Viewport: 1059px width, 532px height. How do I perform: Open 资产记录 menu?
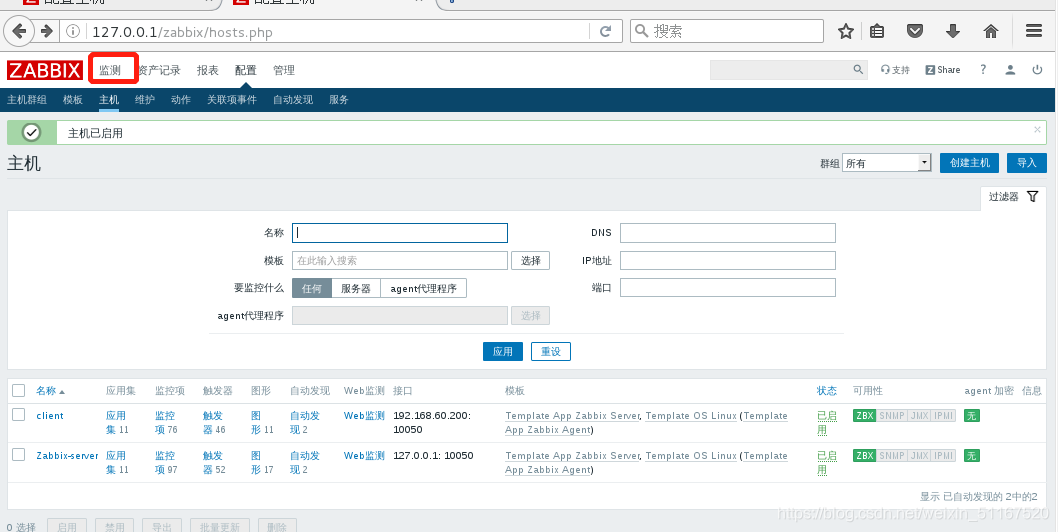160,70
